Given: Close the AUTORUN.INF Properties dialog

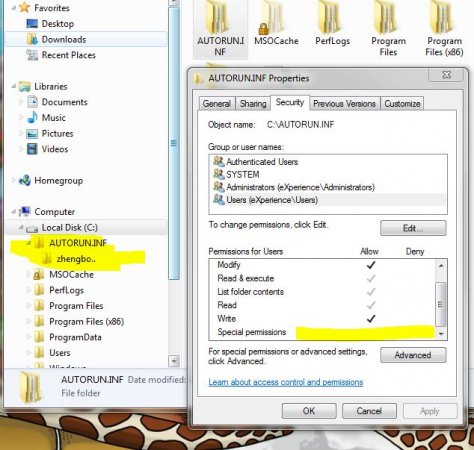Looking at the screenshot, I should point(446,75).
